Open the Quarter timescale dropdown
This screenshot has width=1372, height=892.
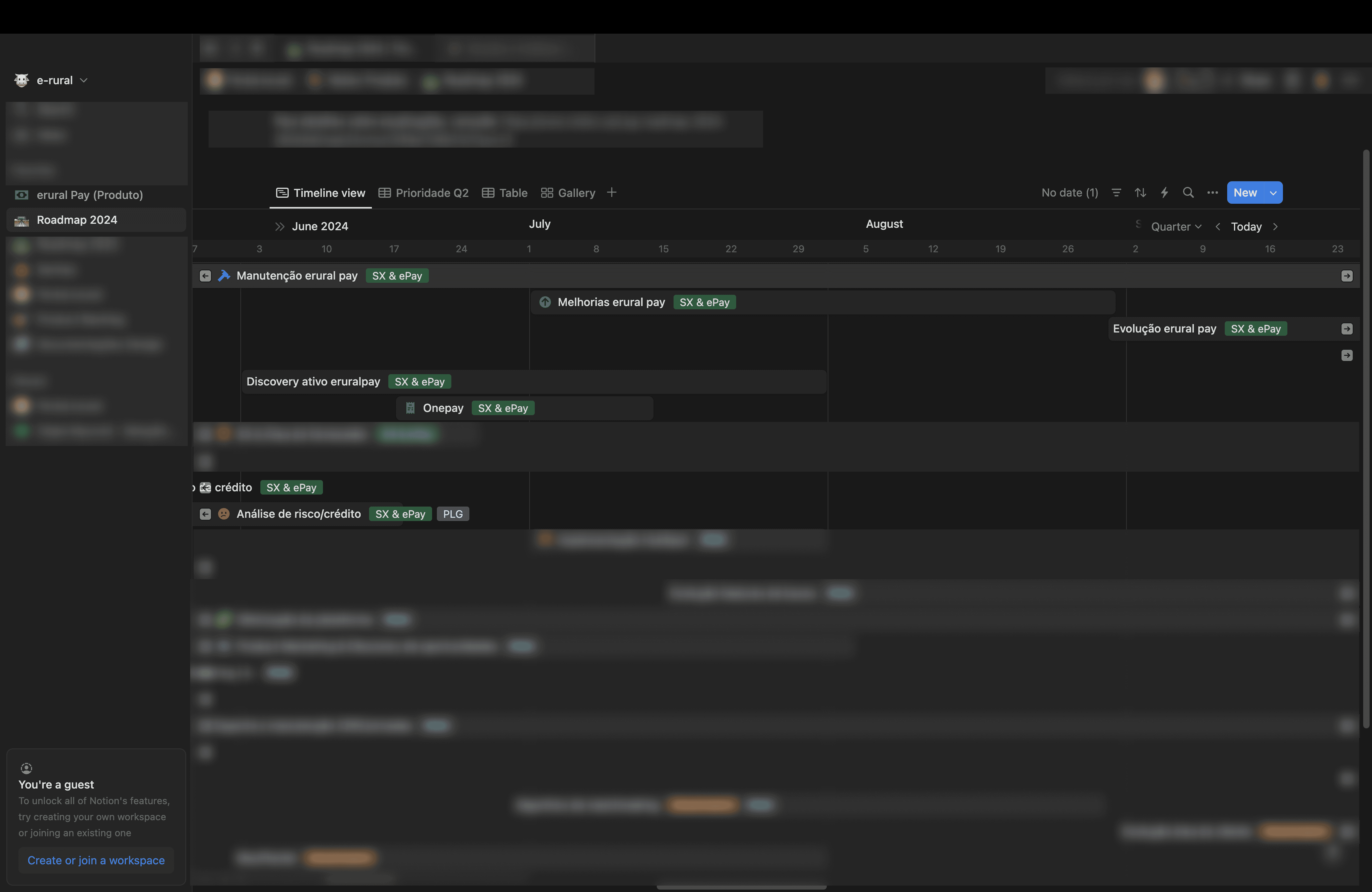pos(1176,226)
